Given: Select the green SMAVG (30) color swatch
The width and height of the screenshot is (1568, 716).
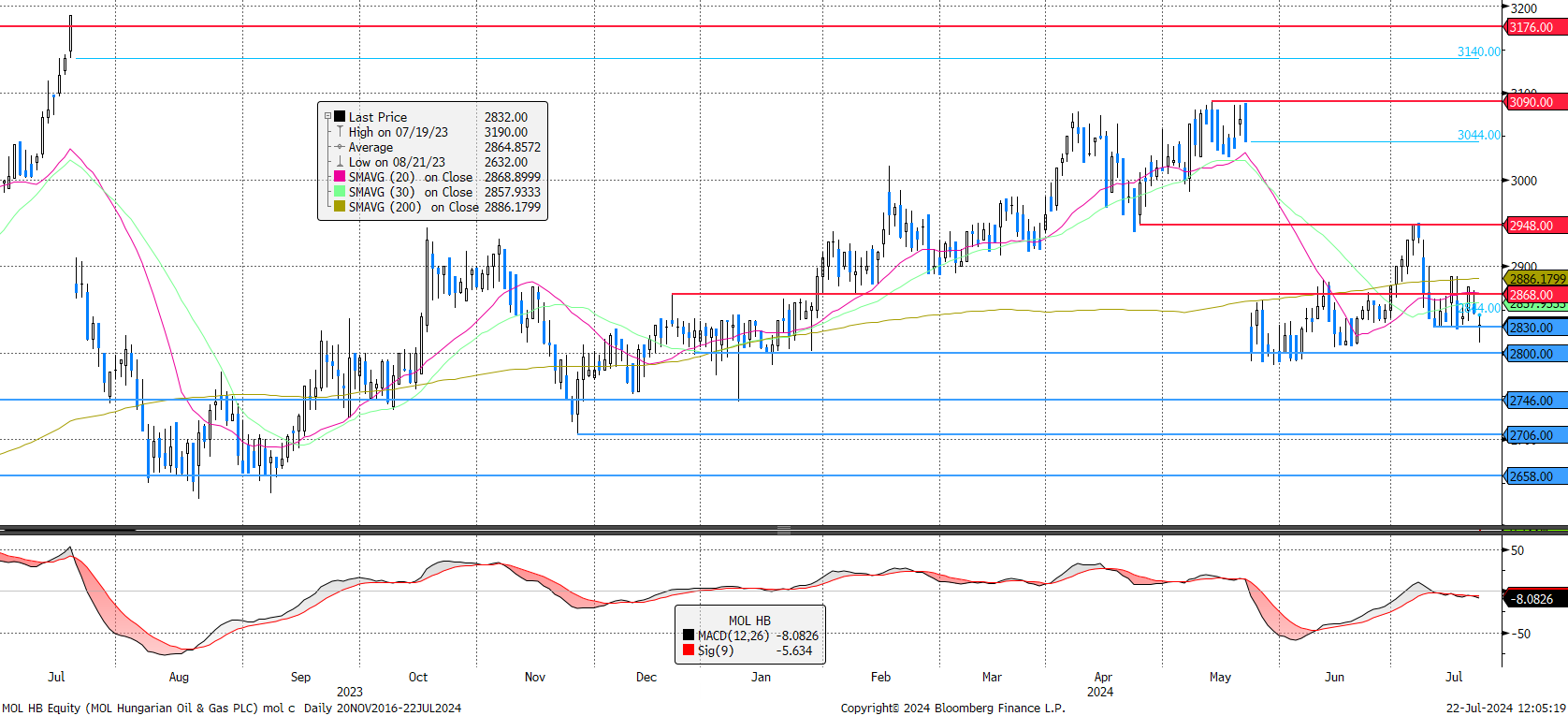Looking at the screenshot, I should (340, 192).
